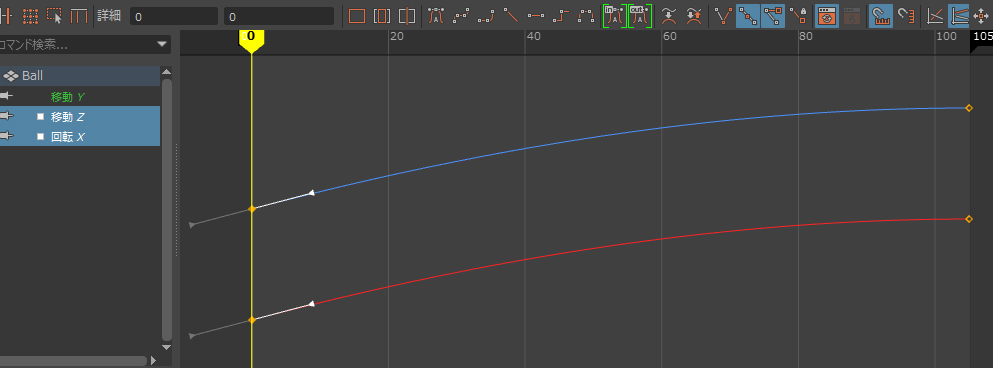Pin the 移動 Y channel
The image size is (993, 368).
click(x=6, y=96)
